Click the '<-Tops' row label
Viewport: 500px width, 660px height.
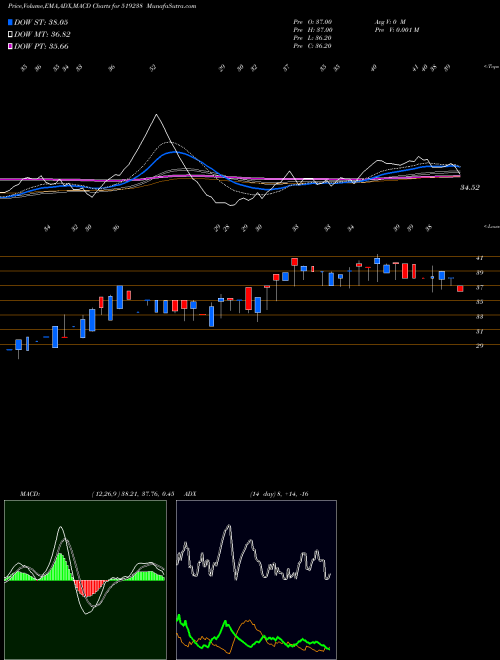click(492, 67)
